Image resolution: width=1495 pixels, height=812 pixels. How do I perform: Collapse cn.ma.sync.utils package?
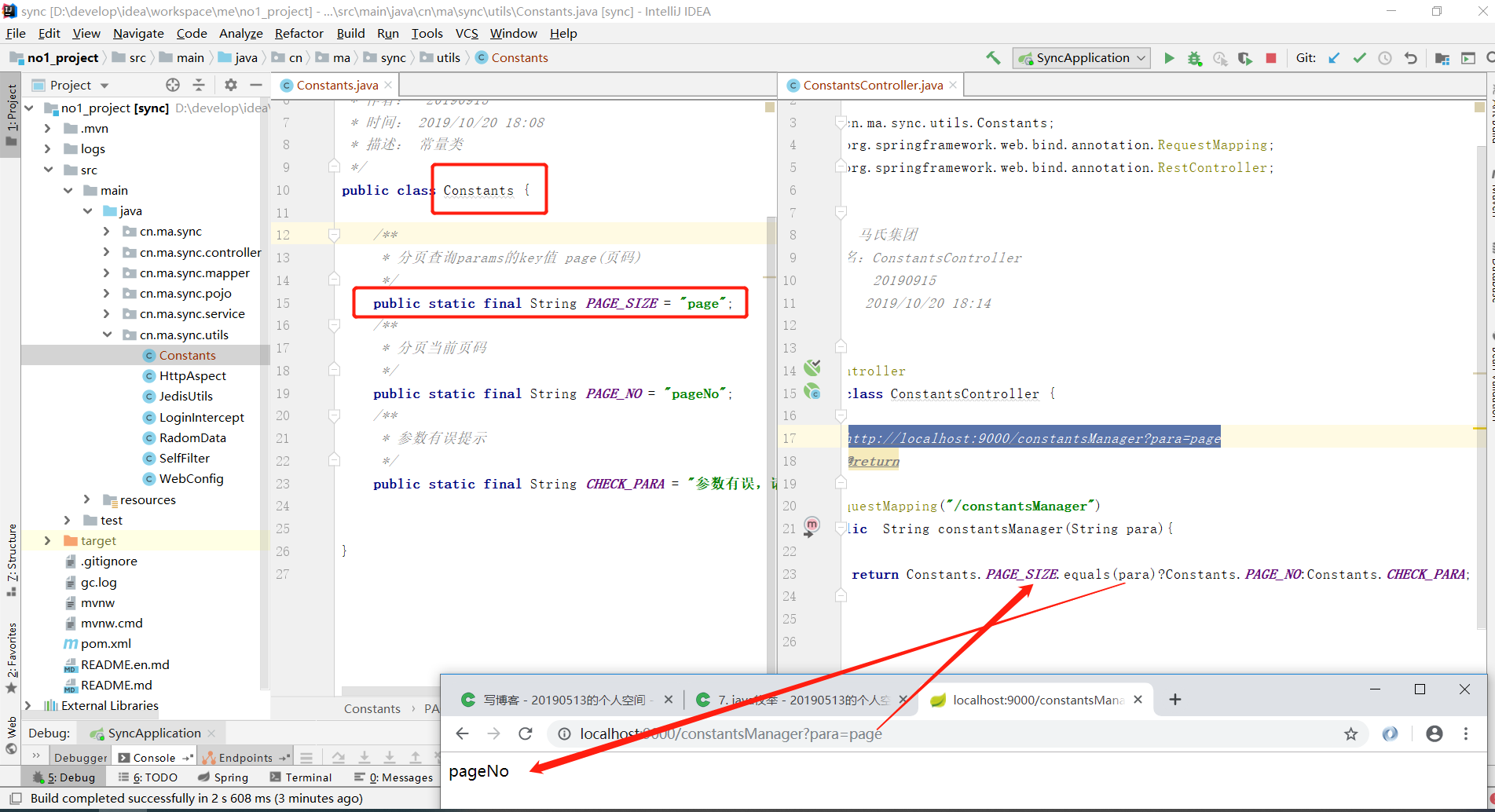[107, 335]
